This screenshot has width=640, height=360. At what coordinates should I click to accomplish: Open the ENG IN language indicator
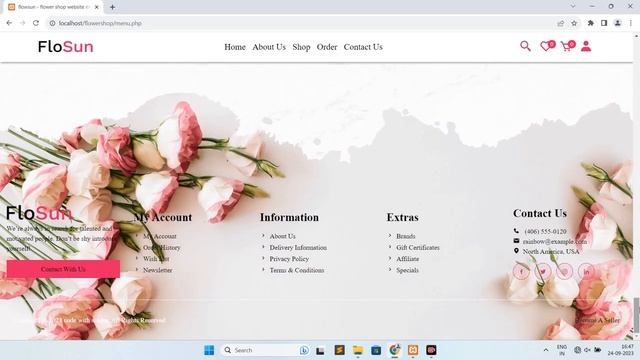(562, 350)
